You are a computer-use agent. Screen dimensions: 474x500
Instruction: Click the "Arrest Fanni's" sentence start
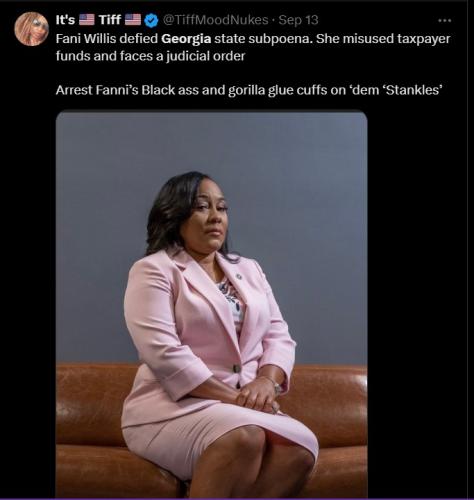(97, 90)
